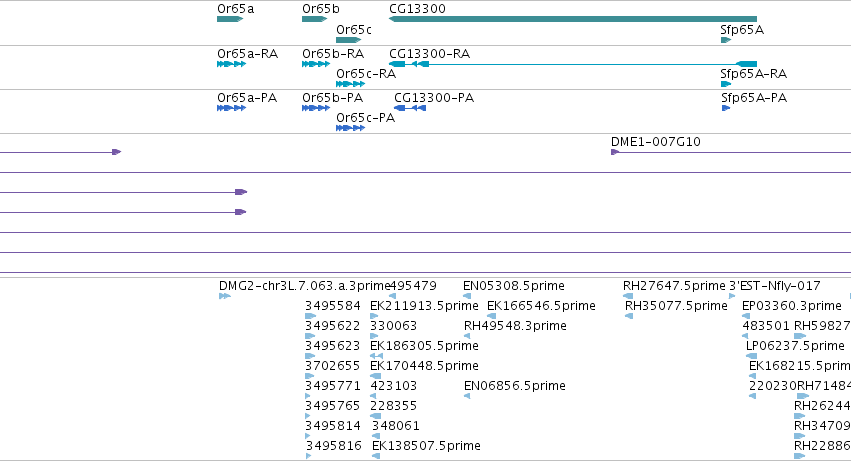The width and height of the screenshot is (851, 461).
Task: Select the Or65b gene arrow glyph
Action: click(x=315, y=19)
